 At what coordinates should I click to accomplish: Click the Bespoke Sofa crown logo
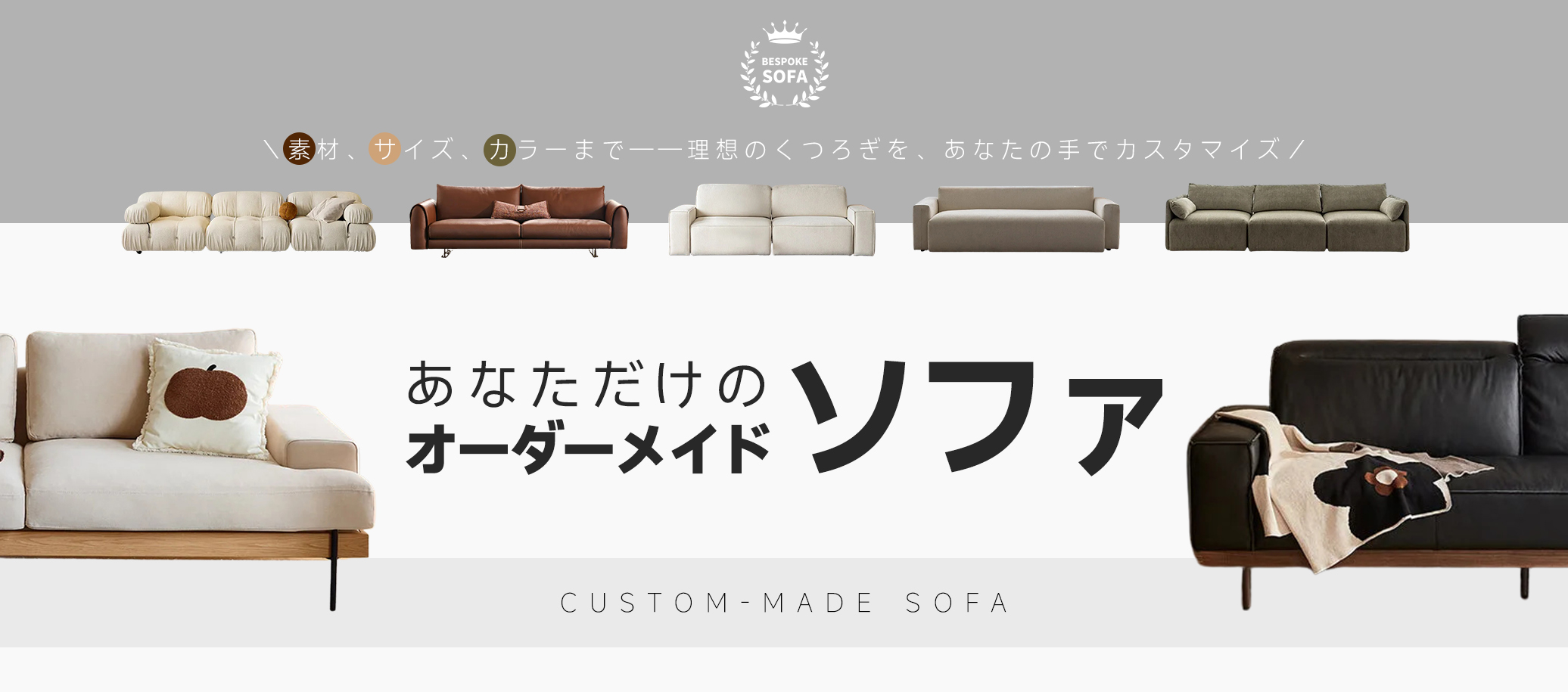pyautogui.click(x=785, y=64)
